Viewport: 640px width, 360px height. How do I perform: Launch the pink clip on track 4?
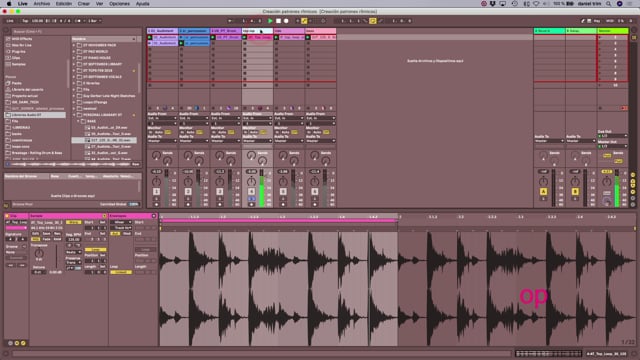click(244, 37)
